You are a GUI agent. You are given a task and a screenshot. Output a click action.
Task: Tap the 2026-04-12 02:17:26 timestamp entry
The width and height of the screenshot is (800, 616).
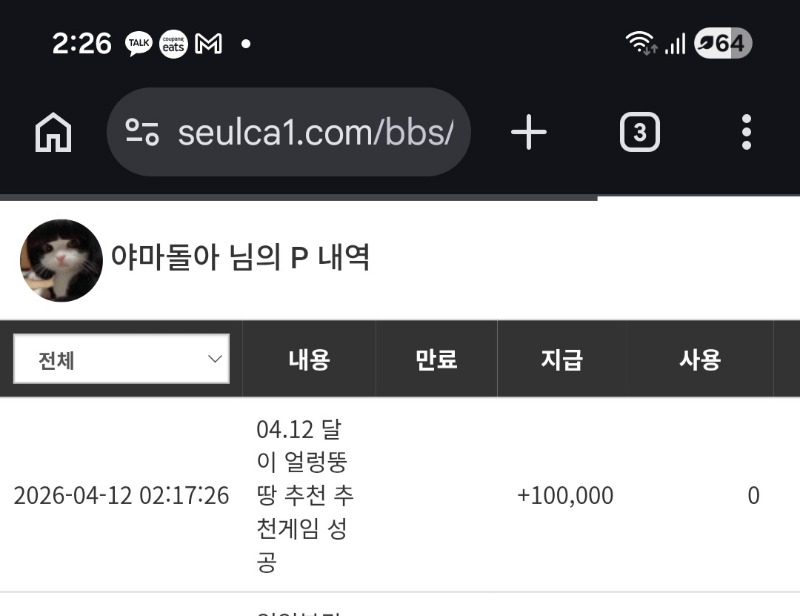(121, 496)
